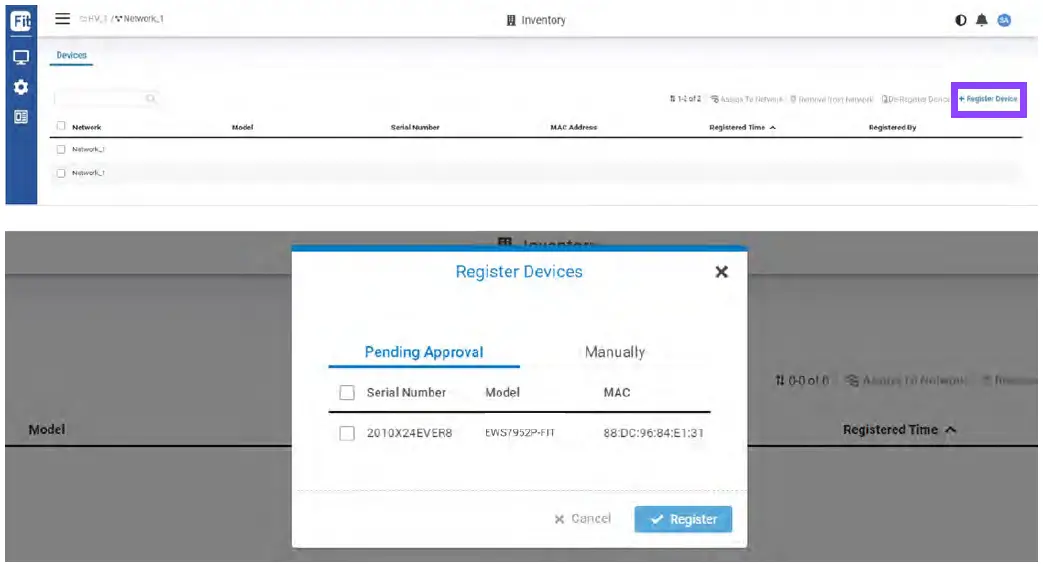Switch to the Devices tab
1043x566 pixels.
pyautogui.click(x=71, y=55)
